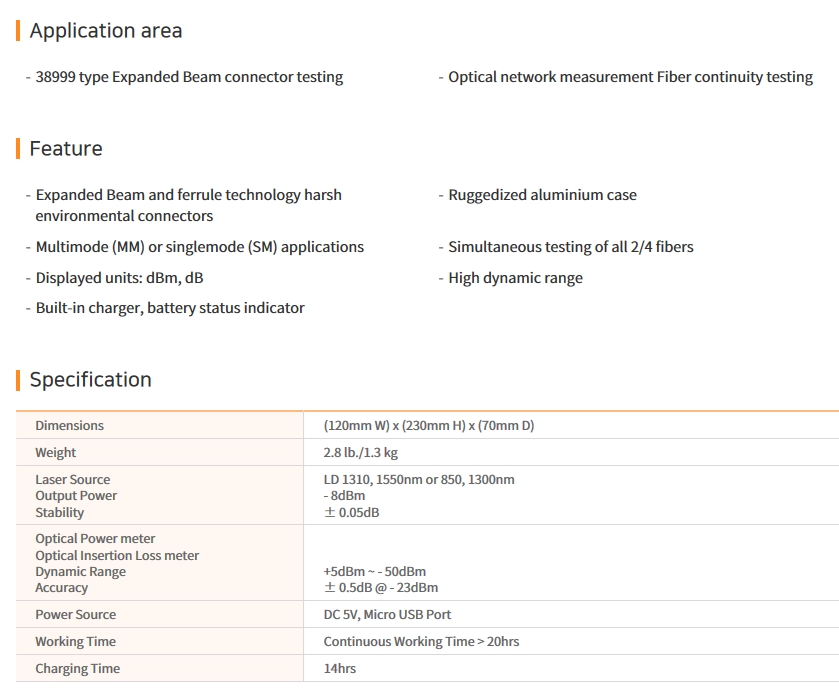Select the Optical Power meter label
The height and width of the screenshot is (694, 839).
coord(95,539)
